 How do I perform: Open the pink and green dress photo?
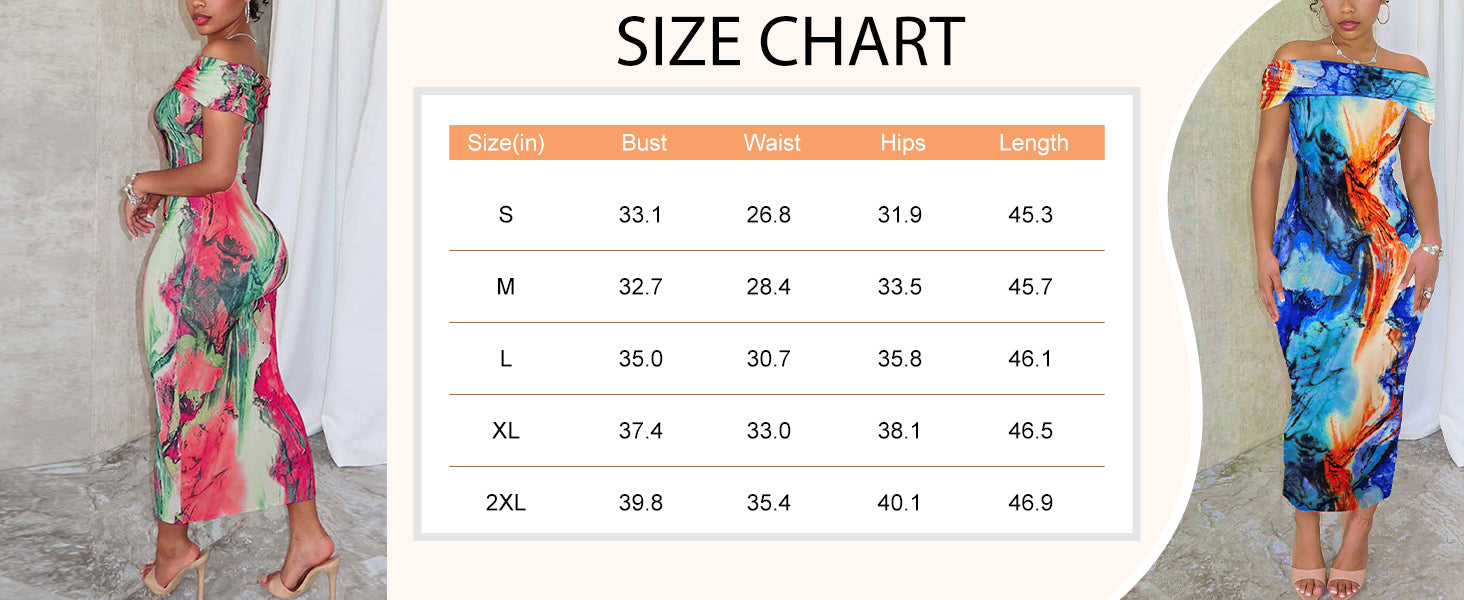[193, 300]
